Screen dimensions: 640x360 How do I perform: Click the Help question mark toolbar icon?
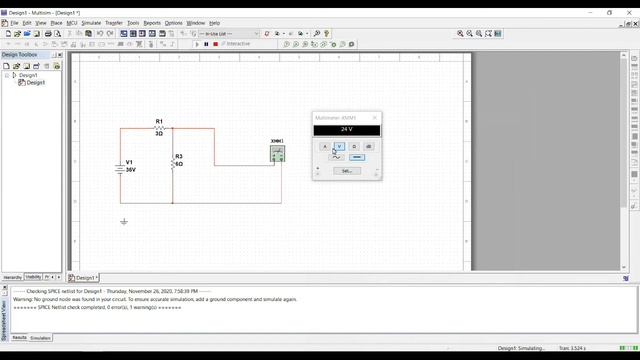click(327, 33)
